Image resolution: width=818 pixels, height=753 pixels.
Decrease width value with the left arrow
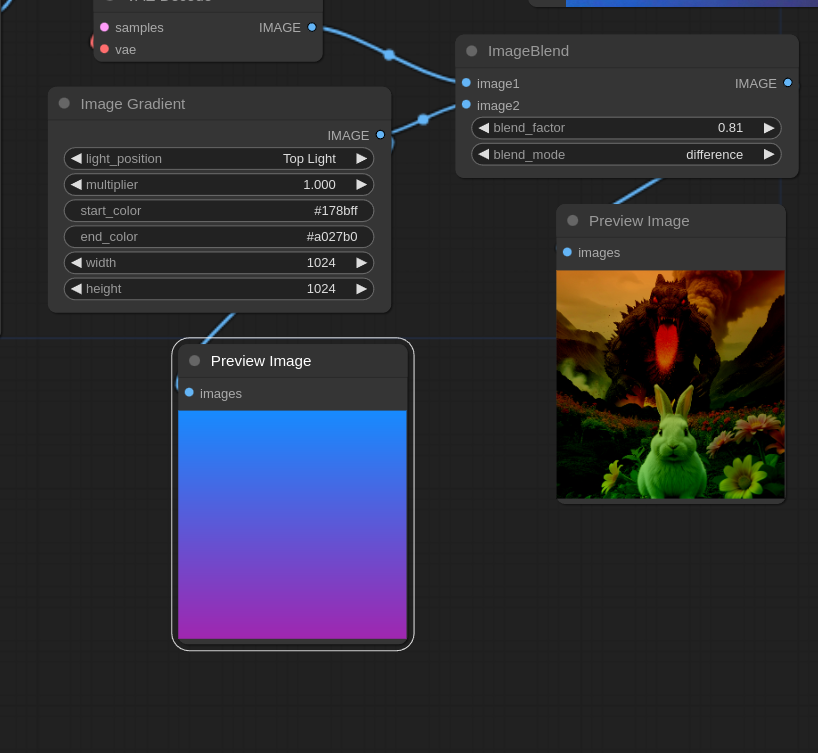tap(76, 262)
